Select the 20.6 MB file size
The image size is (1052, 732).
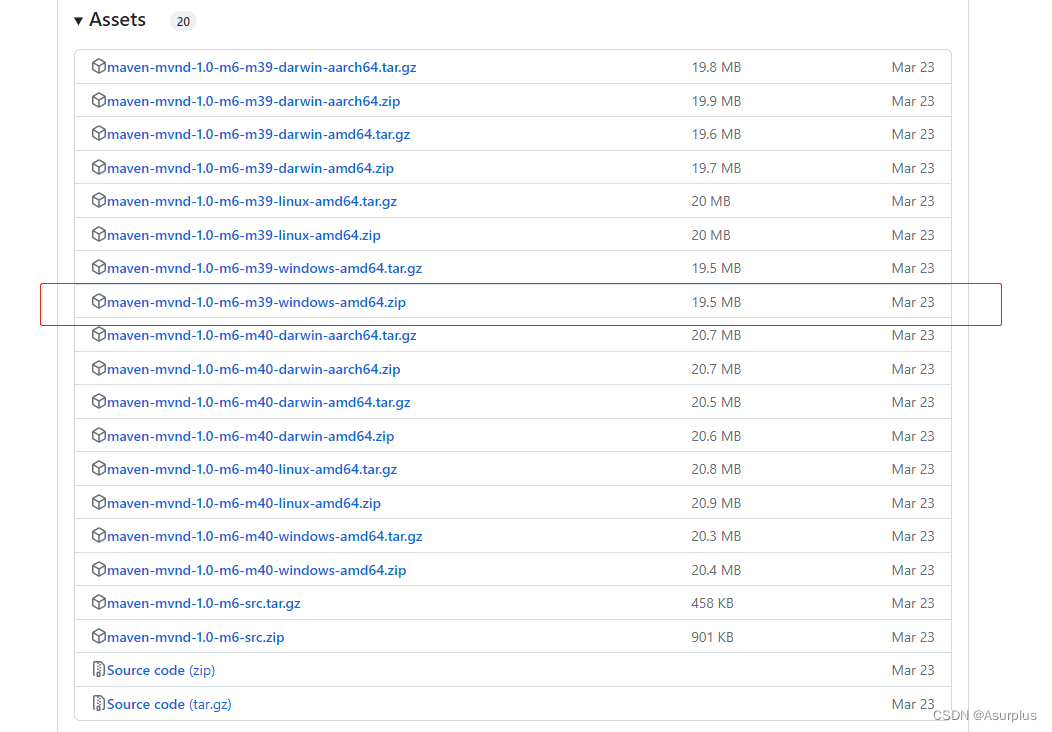coord(716,436)
